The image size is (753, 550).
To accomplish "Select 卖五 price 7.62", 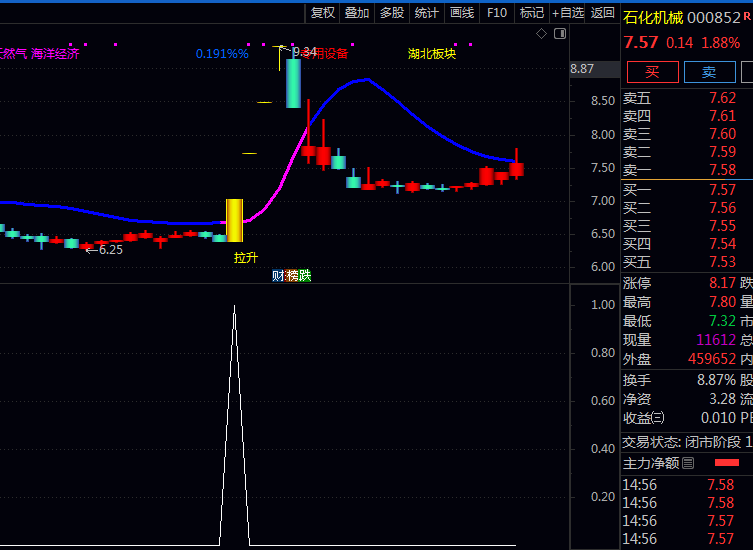I will (x=722, y=98).
